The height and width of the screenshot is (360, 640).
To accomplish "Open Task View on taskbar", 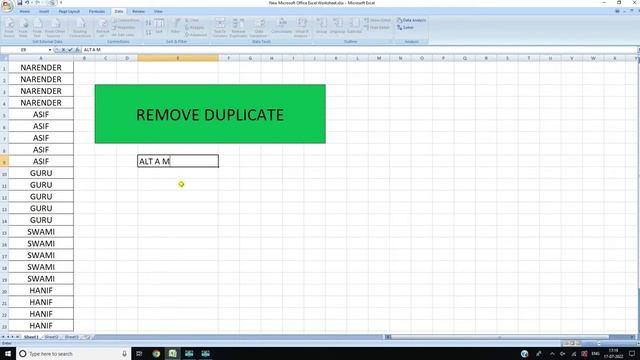I will pos(139,353).
